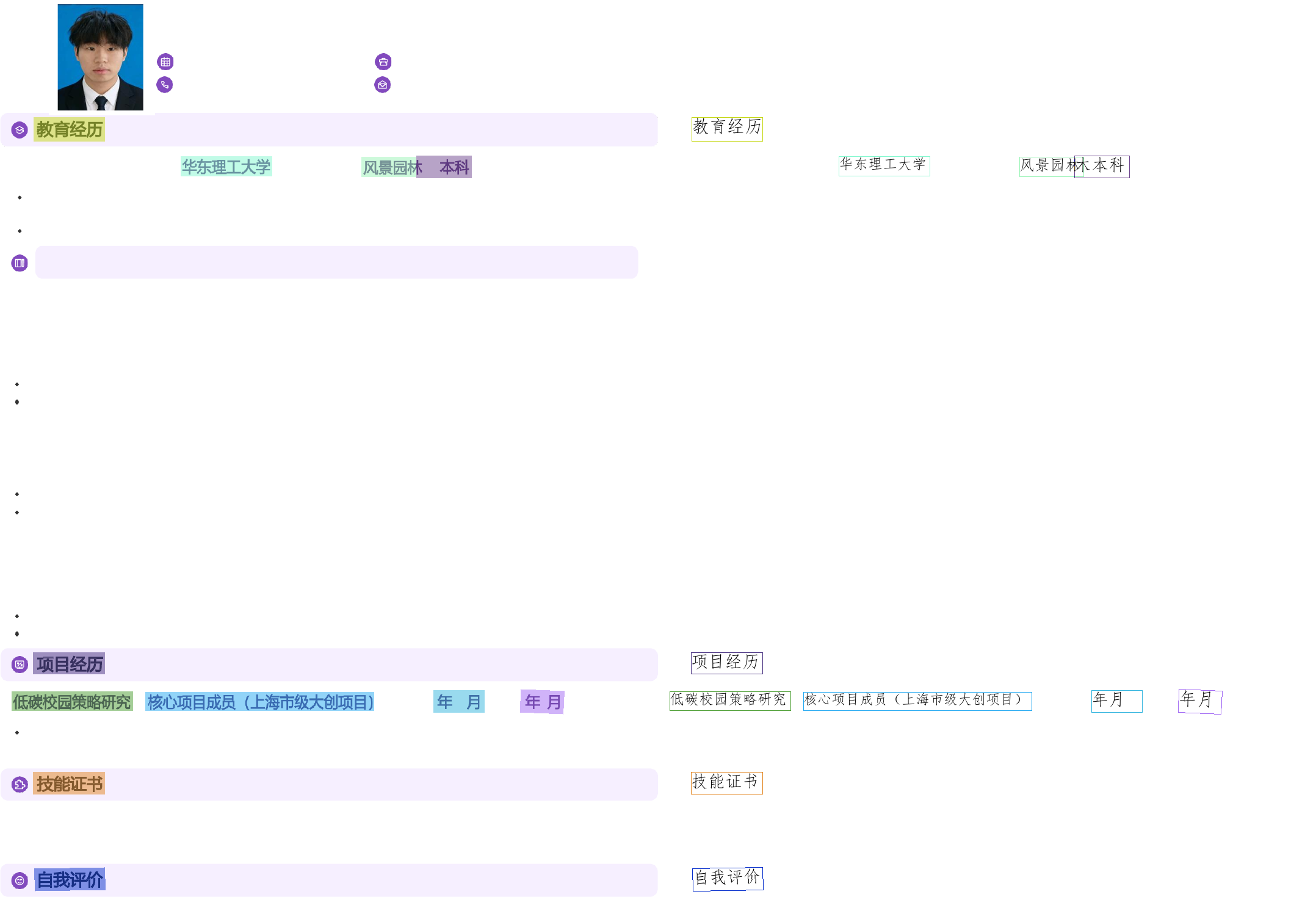Click the outlined 华东理工大学 box on right

coord(884,165)
